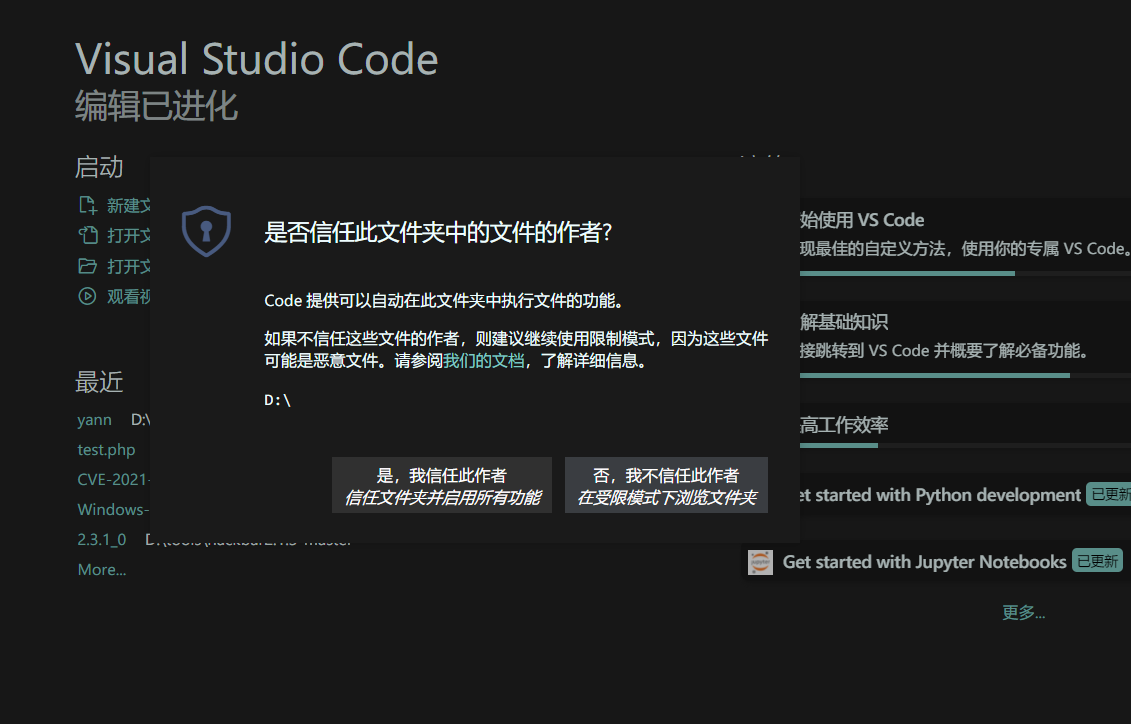Click the 编辑已进化 subtitle
Screen dimensions: 1131x724
click(157, 106)
